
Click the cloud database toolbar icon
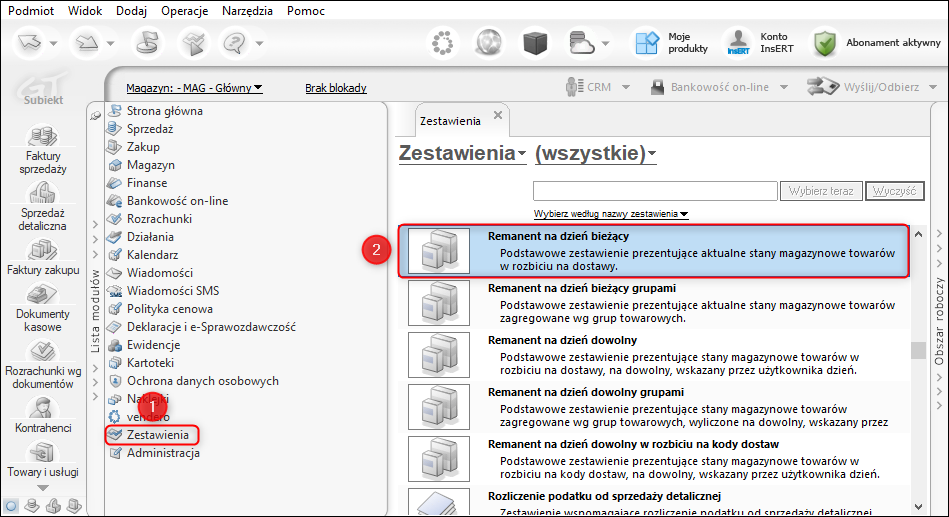coord(582,43)
